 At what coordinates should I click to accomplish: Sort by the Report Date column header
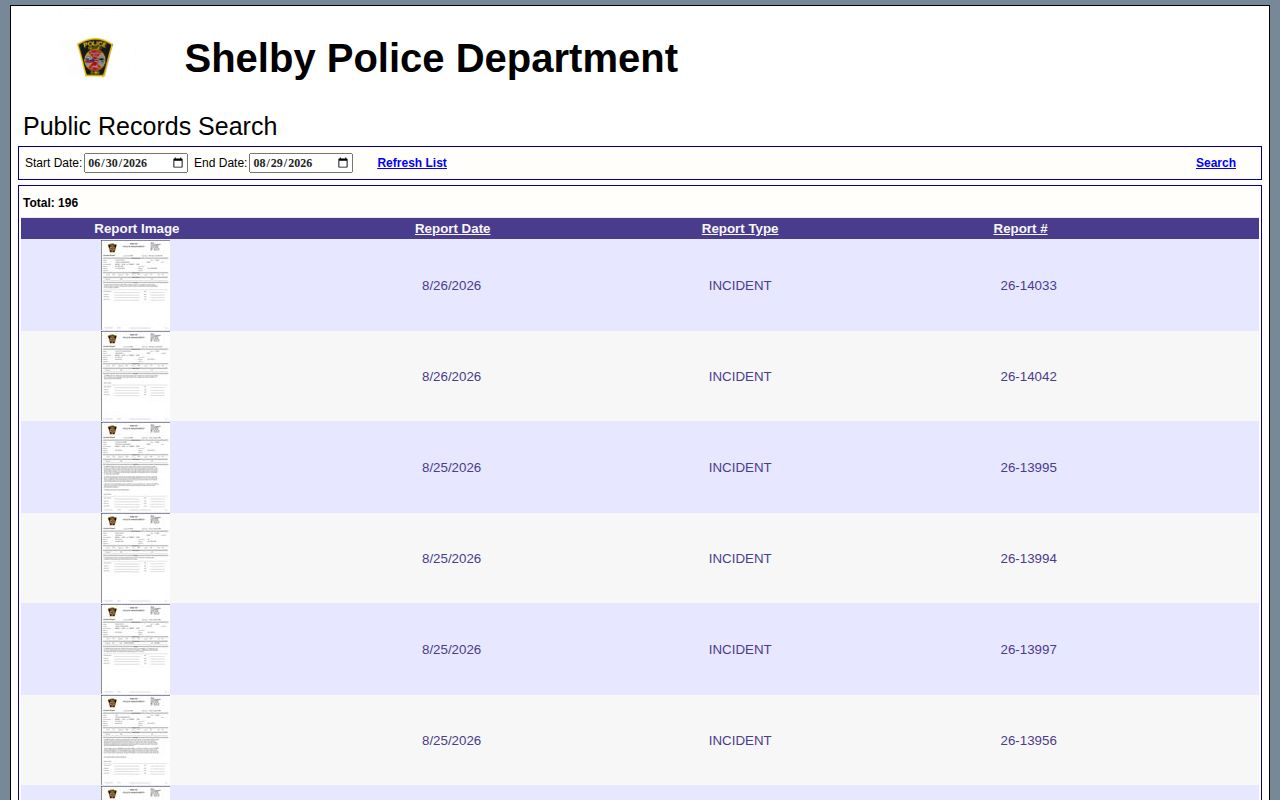tap(453, 229)
